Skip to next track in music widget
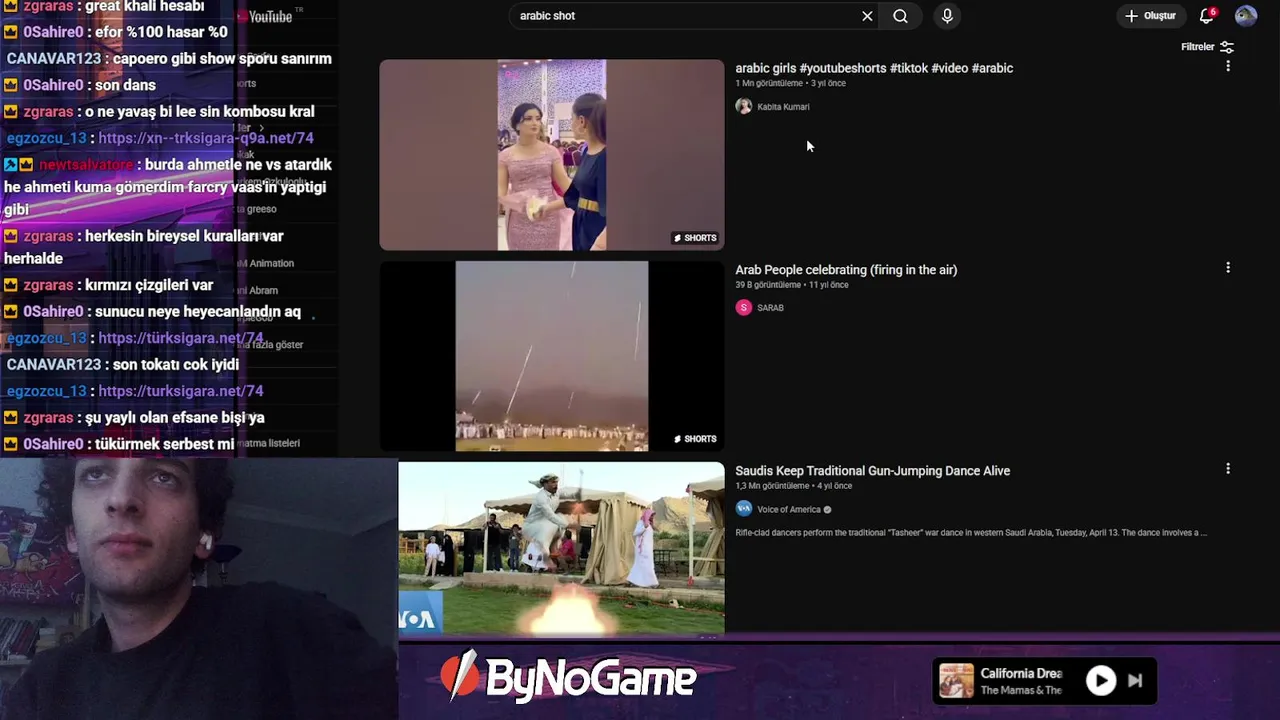 [1135, 681]
